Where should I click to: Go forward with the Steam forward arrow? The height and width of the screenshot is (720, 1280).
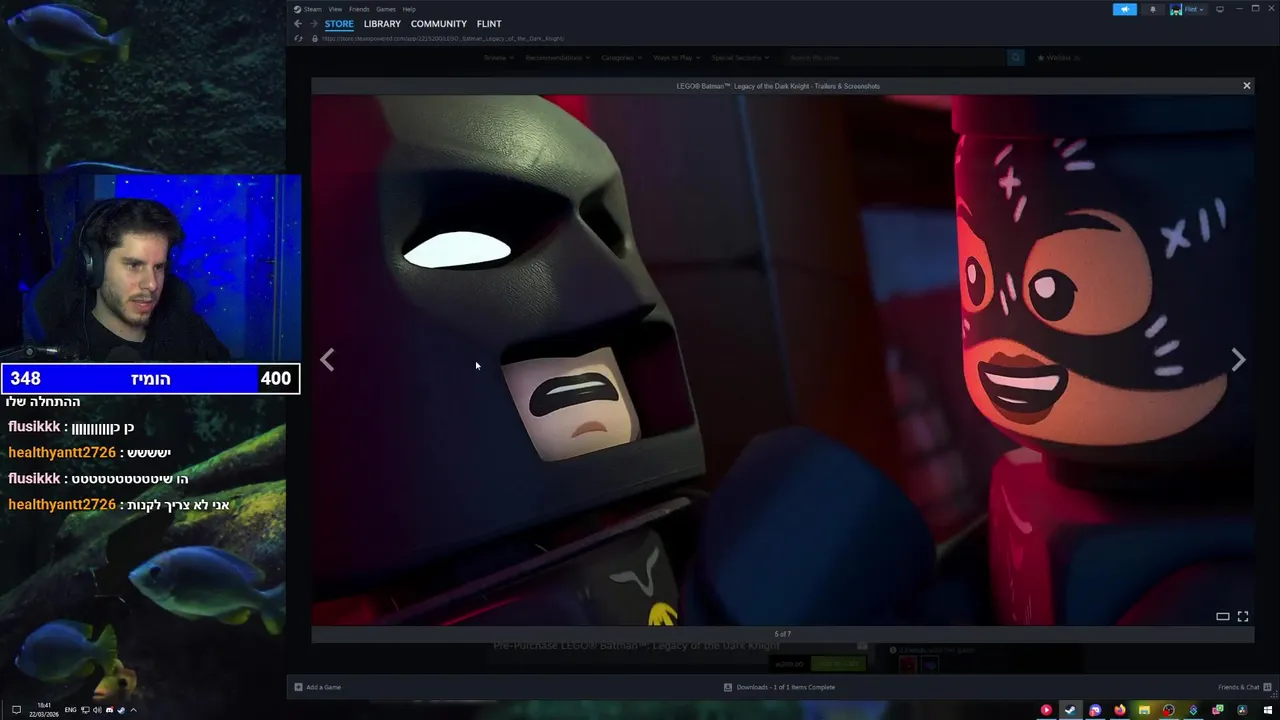(x=313, y=24)
